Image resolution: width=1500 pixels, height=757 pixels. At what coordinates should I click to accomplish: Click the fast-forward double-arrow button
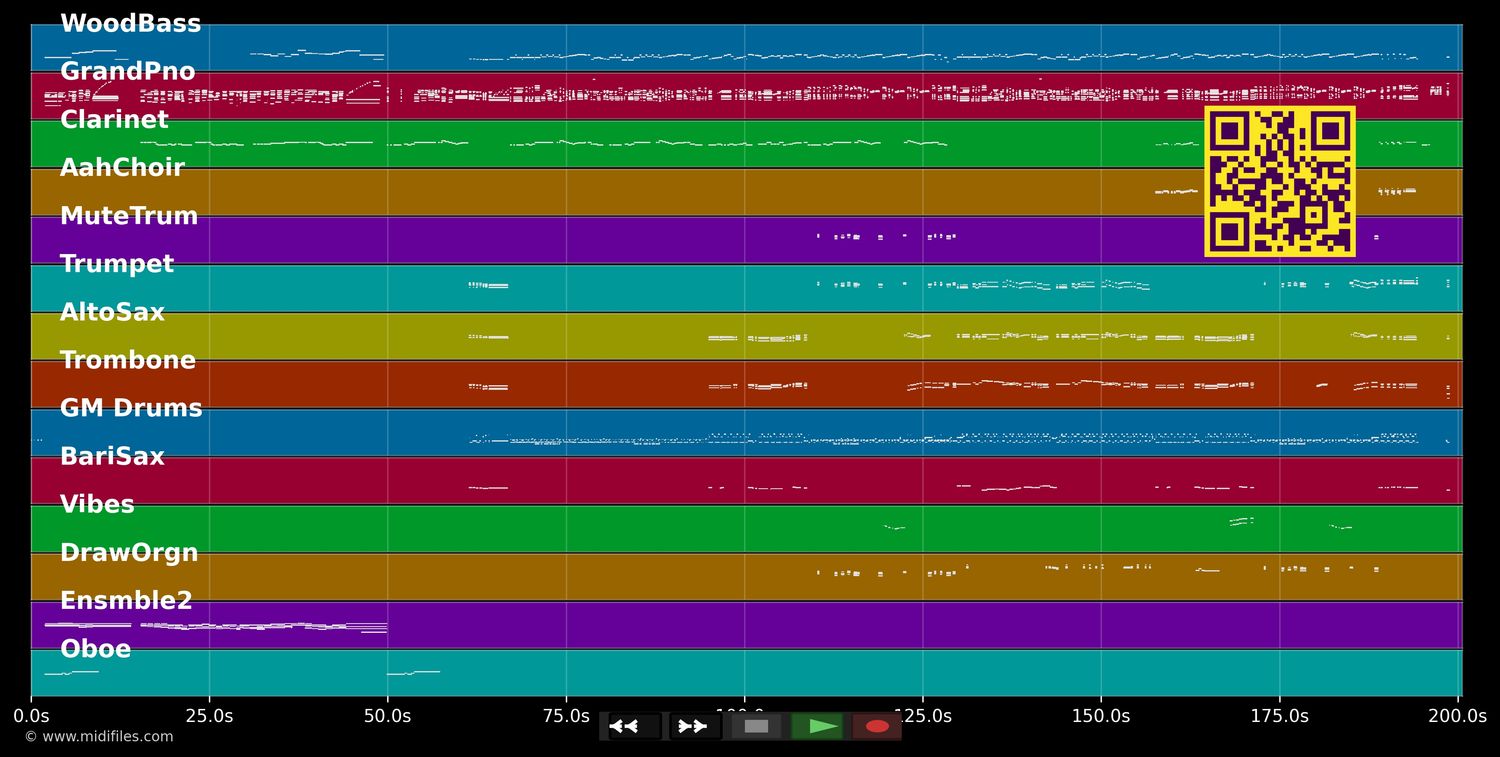click(x=694, y=726)
